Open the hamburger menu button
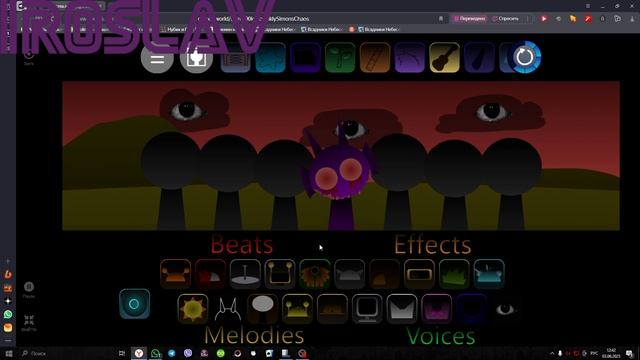 click(x=157, y=59)
